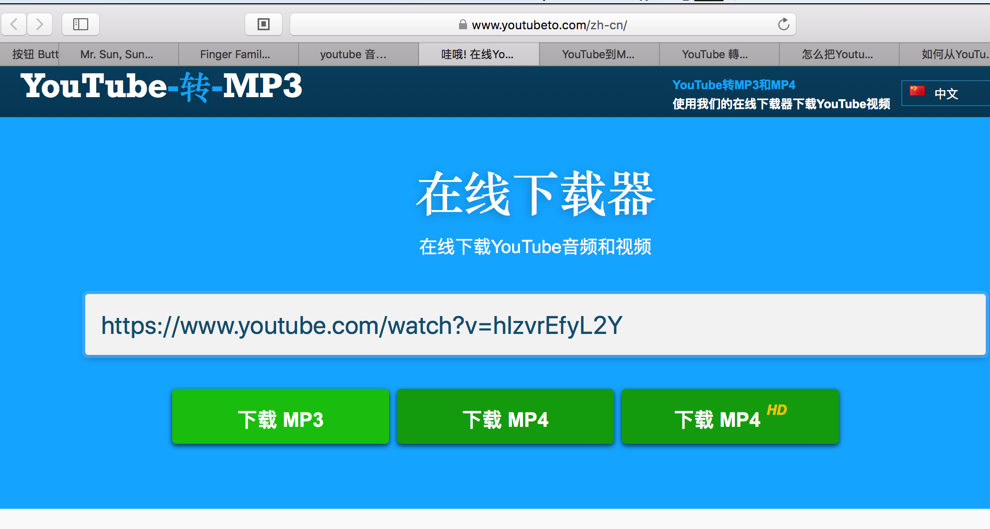The height and width of the screenshot is (529, 990).
Task: Open the 如何从YouTu.. tab
Action: 945,54
